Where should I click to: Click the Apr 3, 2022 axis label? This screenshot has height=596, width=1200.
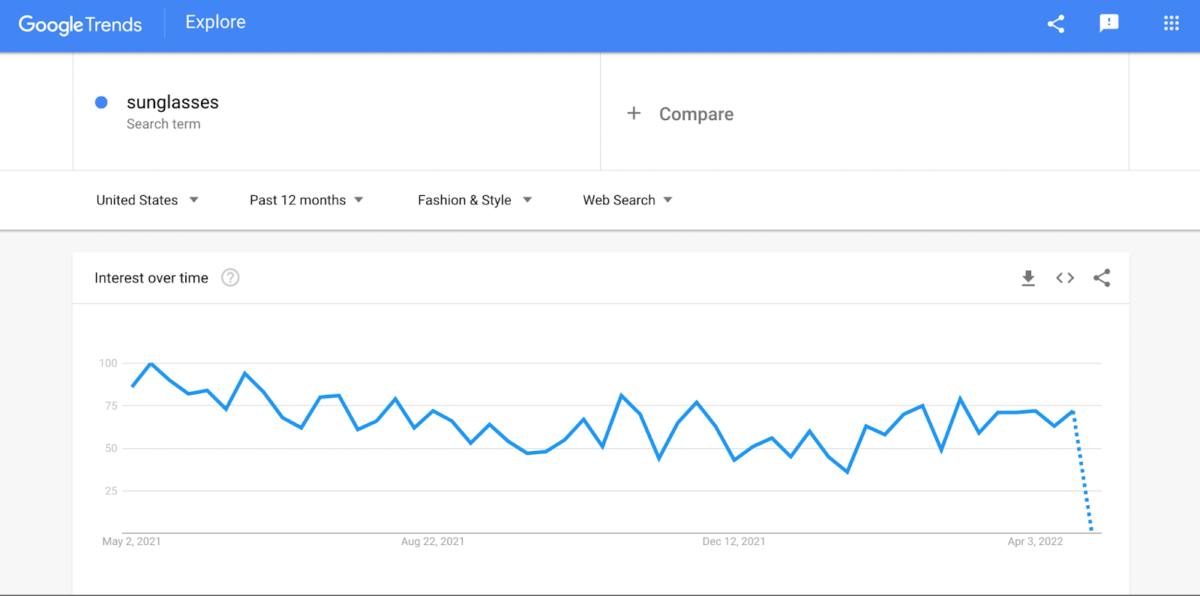point(1035,542)
